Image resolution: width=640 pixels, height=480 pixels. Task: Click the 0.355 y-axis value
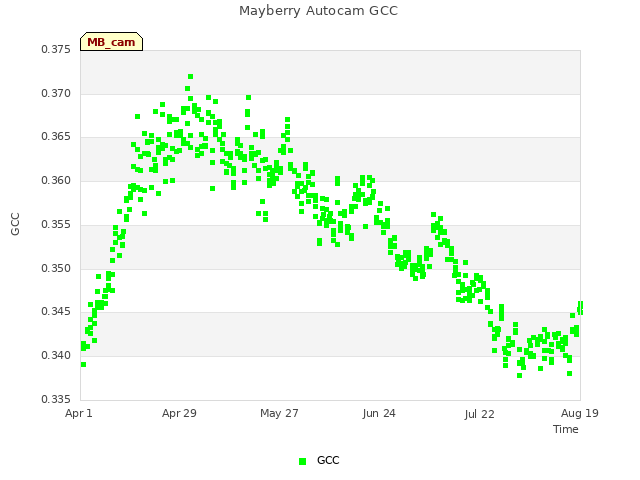tap(56, 224)
